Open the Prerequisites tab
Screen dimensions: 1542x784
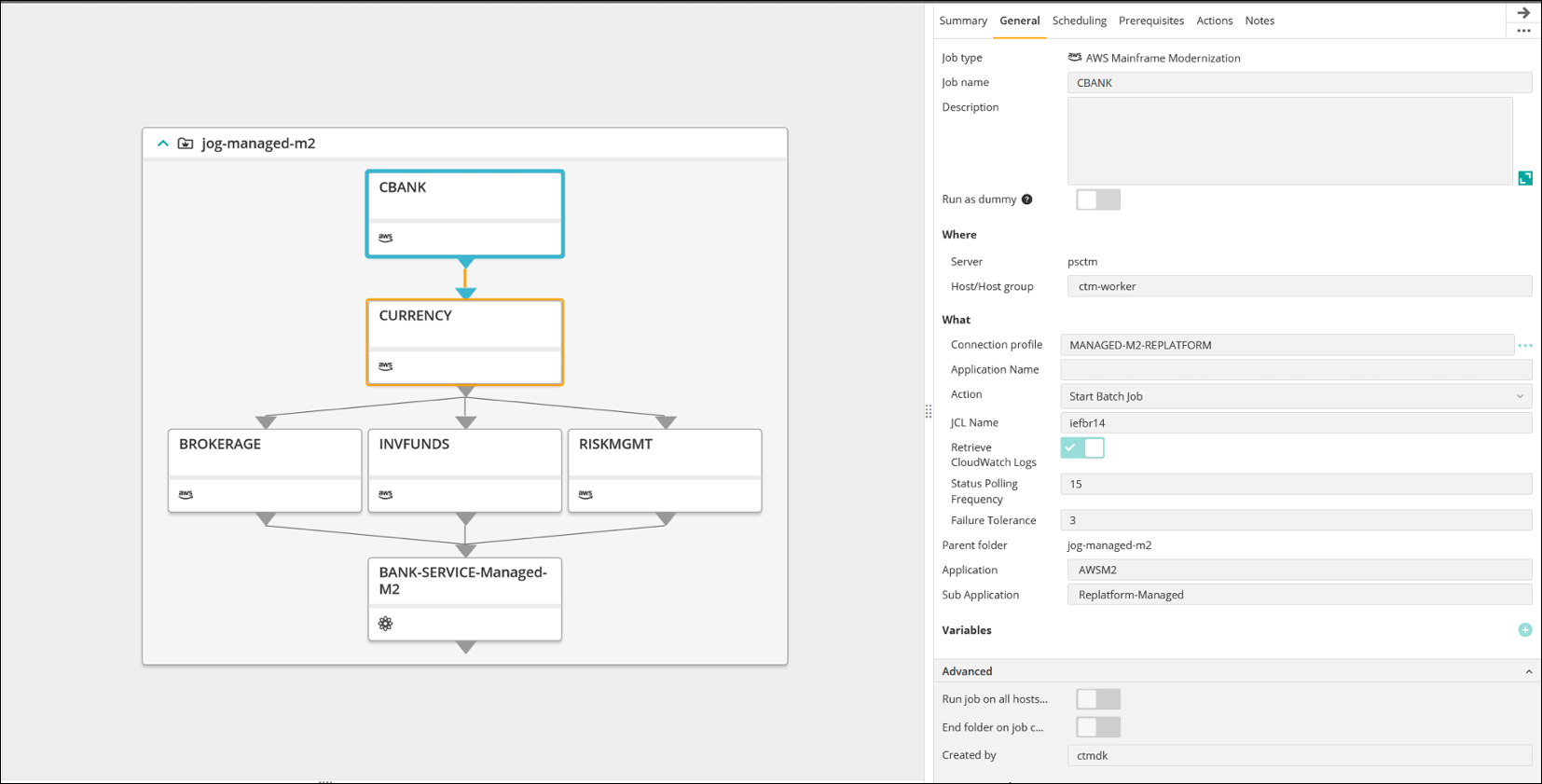click(1150, 21)
